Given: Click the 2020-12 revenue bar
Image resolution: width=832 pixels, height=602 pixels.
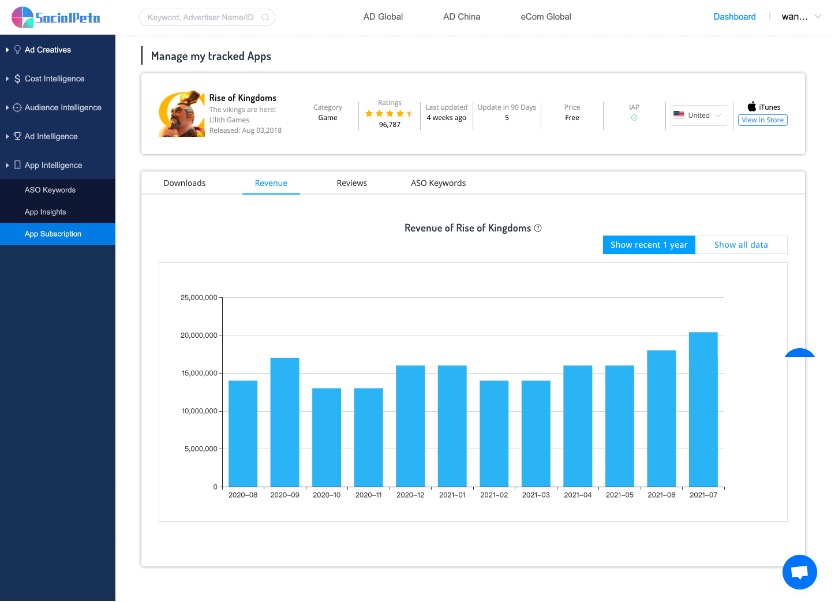Looking at the screenshot, I should 410,426.
